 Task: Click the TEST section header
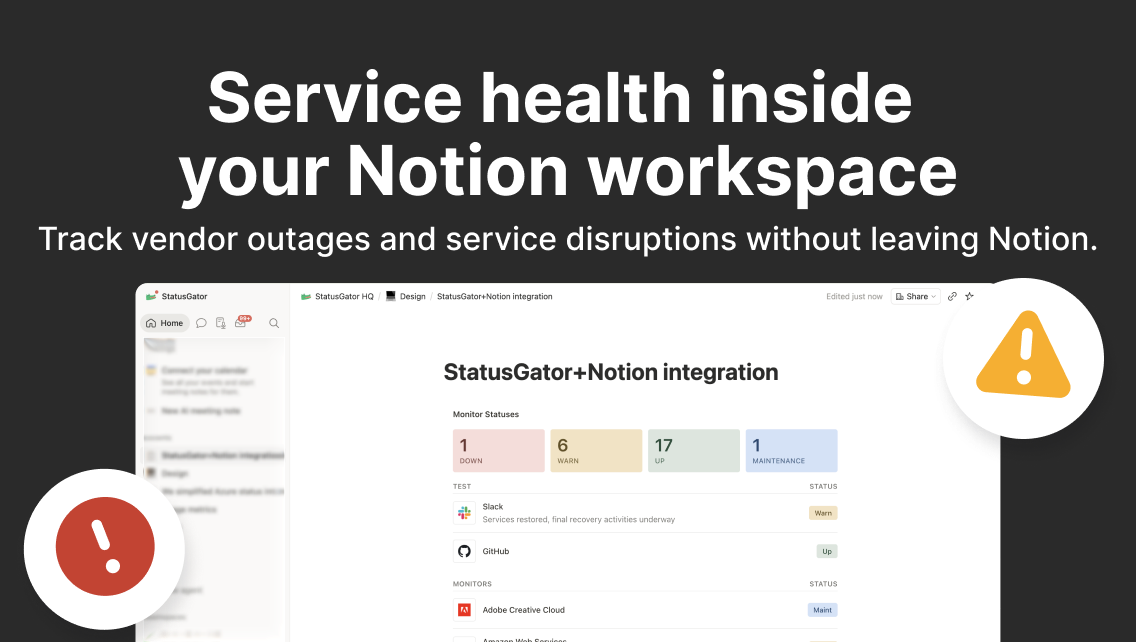point(462,486)
